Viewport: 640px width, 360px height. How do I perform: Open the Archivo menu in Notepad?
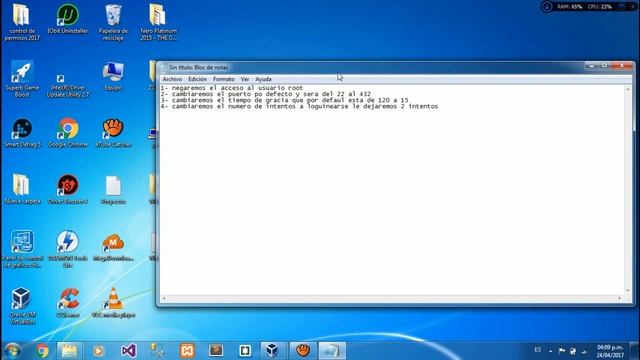tap(172, 79)
